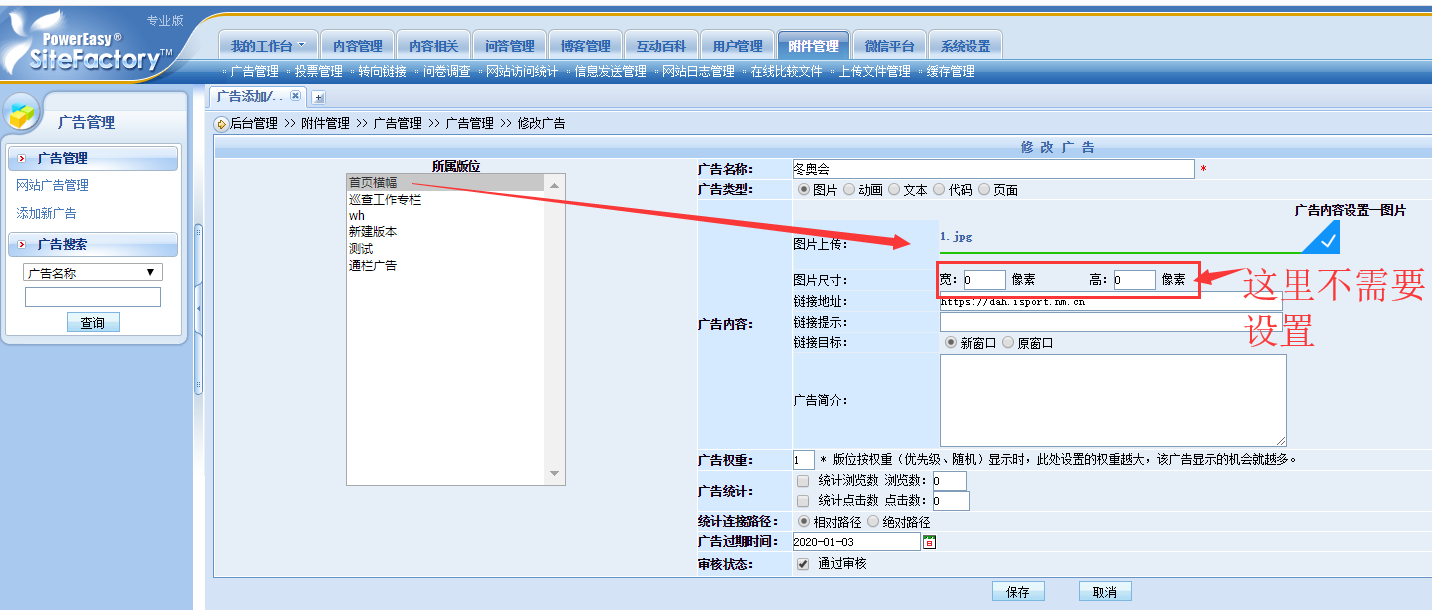Choose 原窗口 as link target
This screenshot has height=610, width=1432.
pos(1008,343)
